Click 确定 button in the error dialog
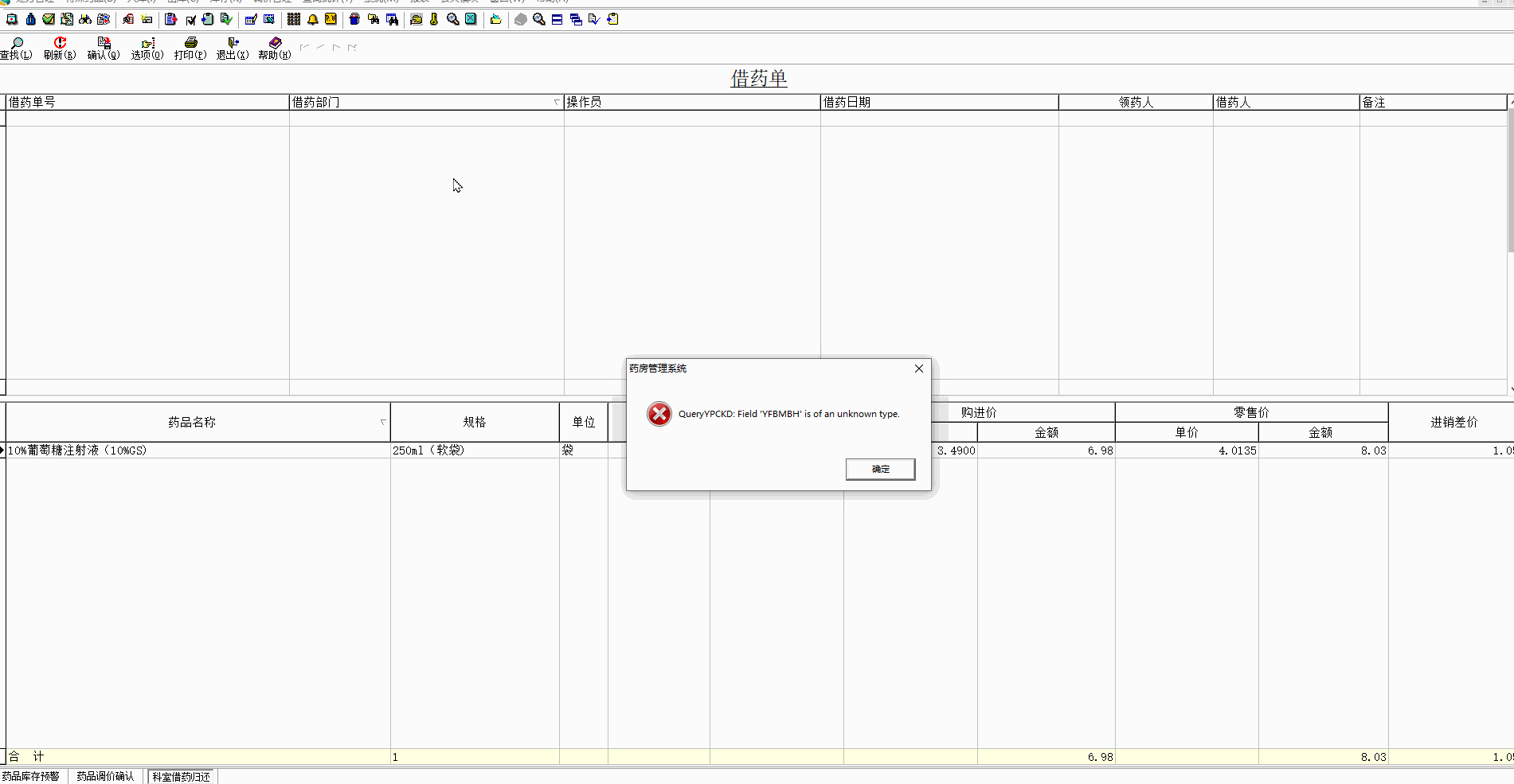This screenshot has height=784, width=1514. pyautogui.click(x=880, y=469)
